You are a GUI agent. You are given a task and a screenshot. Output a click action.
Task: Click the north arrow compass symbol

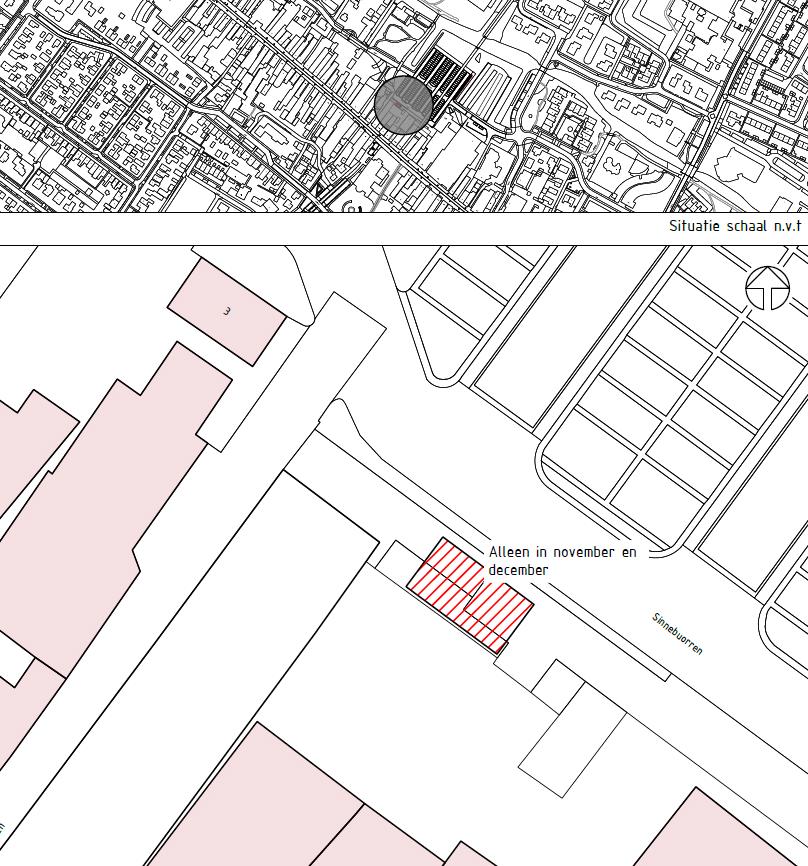coord(767,290)
